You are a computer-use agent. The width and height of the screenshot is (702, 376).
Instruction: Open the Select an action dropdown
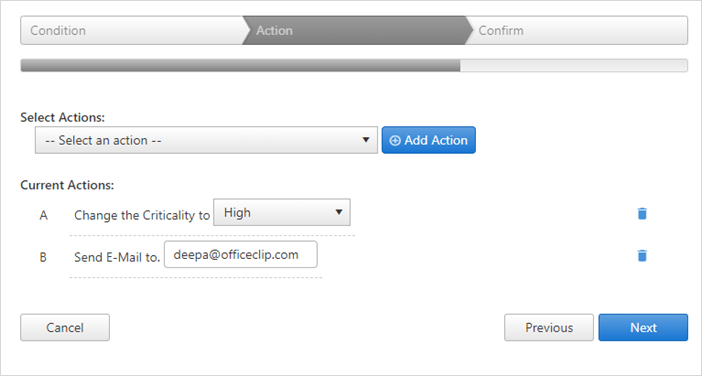[x=206, y=140]
